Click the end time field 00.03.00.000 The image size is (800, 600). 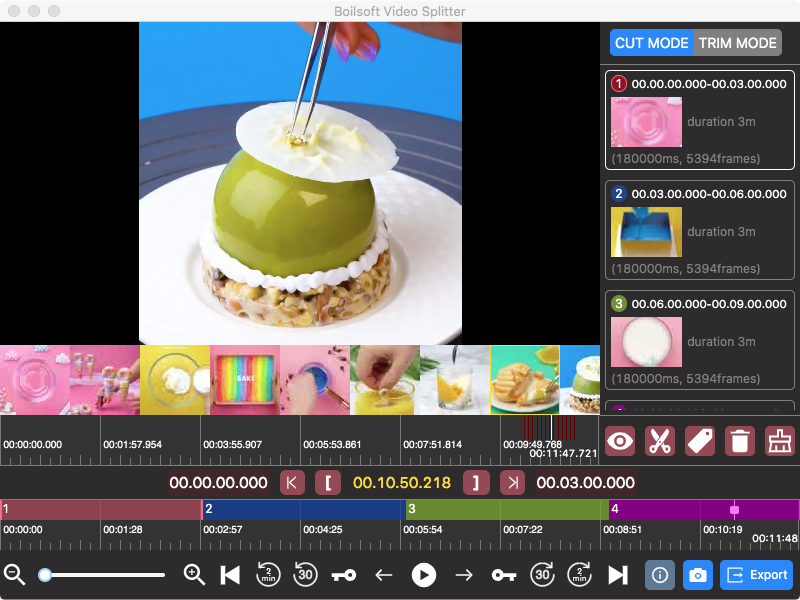(586, 483)
